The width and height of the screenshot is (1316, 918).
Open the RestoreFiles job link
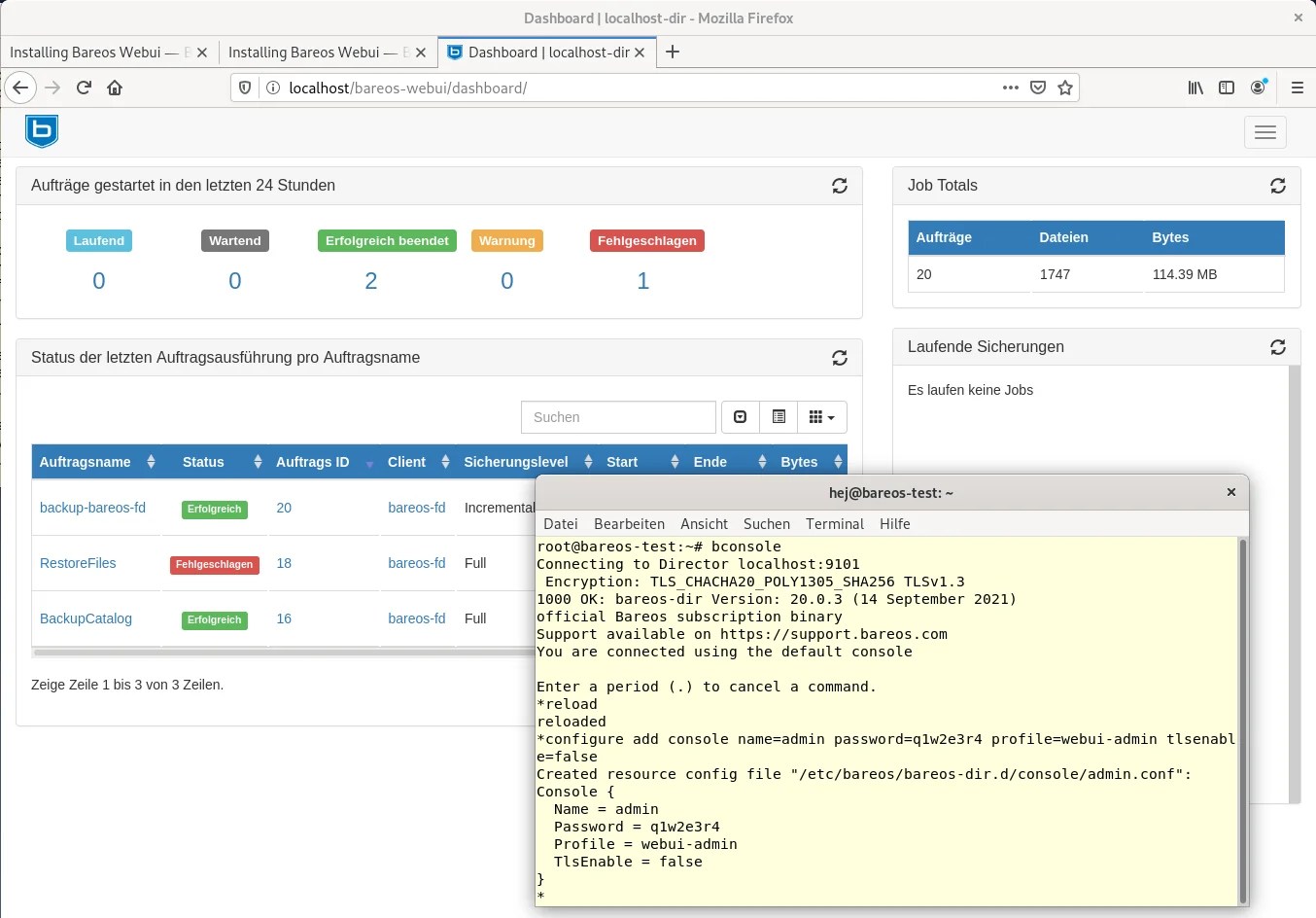tap(78, 563)
